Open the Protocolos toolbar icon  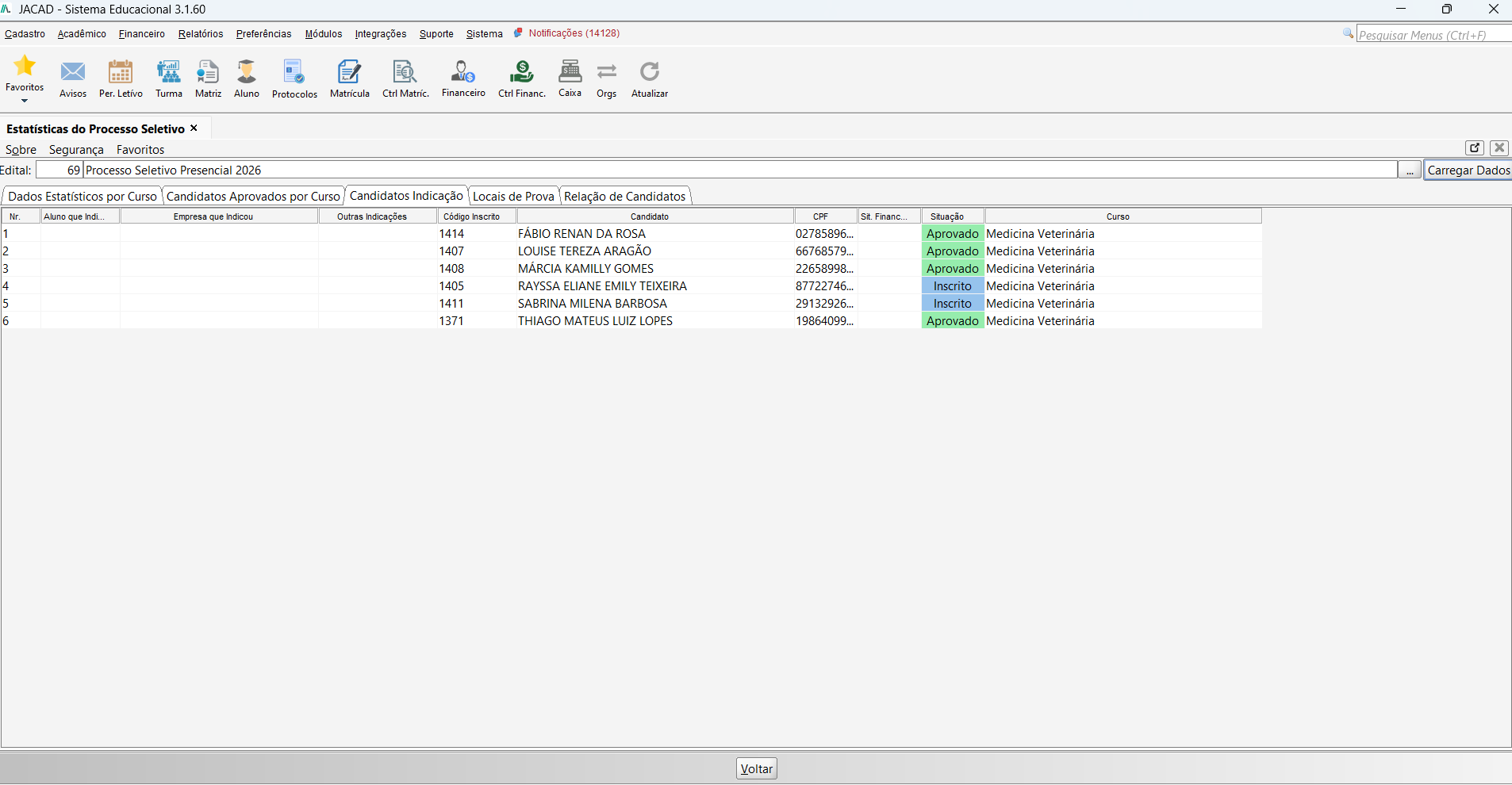[x=294, y=72]
